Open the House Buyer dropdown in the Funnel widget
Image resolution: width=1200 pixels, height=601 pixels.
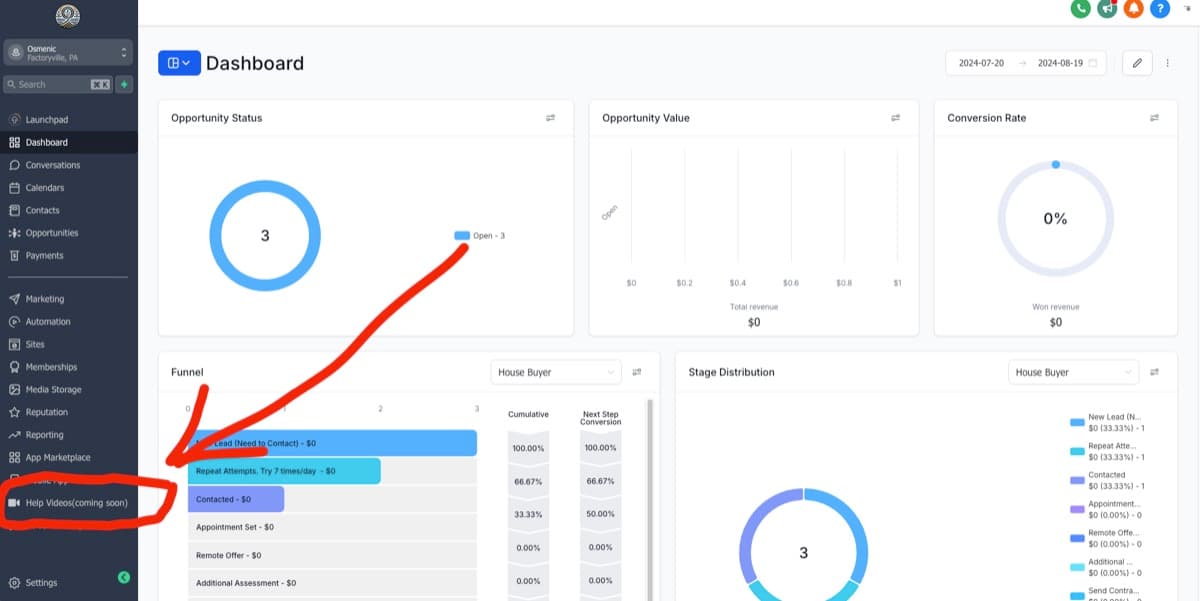pyautogui.click(x=555, y=371)
